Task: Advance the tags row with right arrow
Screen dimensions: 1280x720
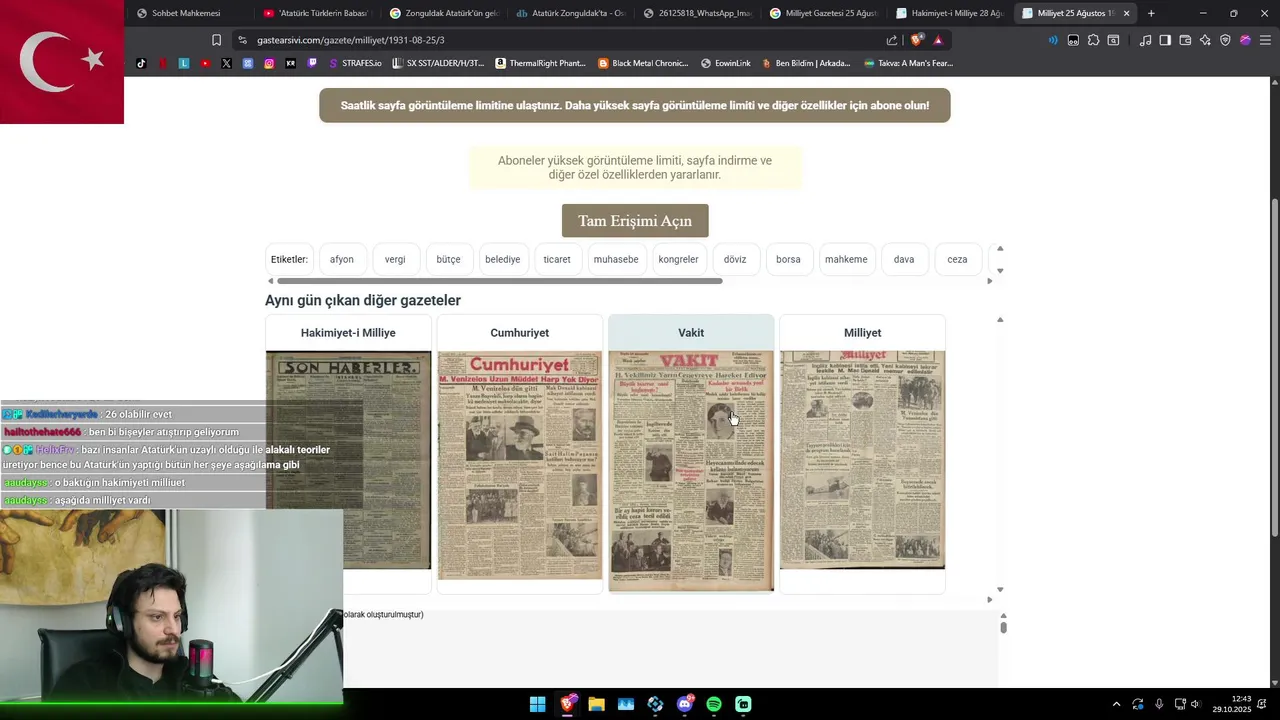Action: 990,281
